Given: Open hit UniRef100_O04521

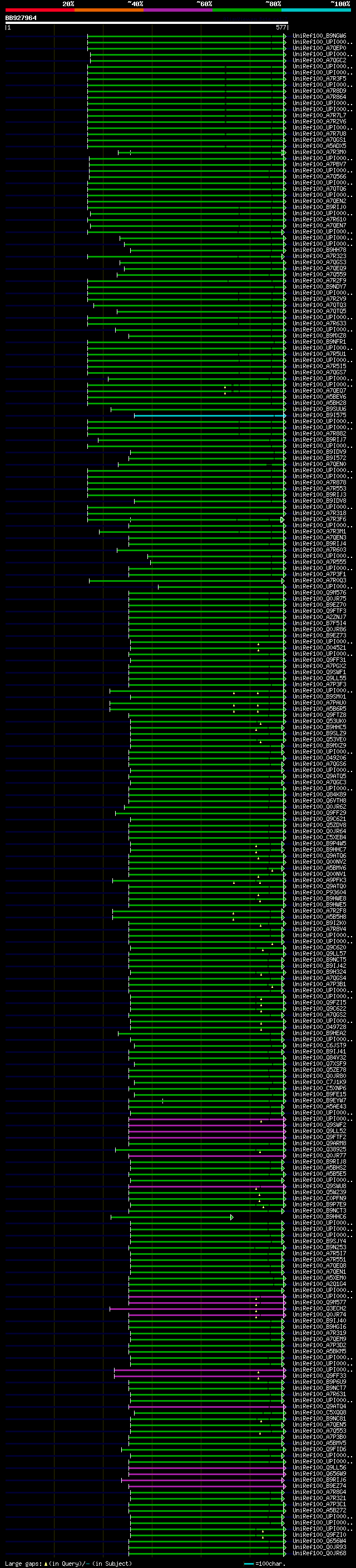Looking at the screenshot, I should click(319, 647).
